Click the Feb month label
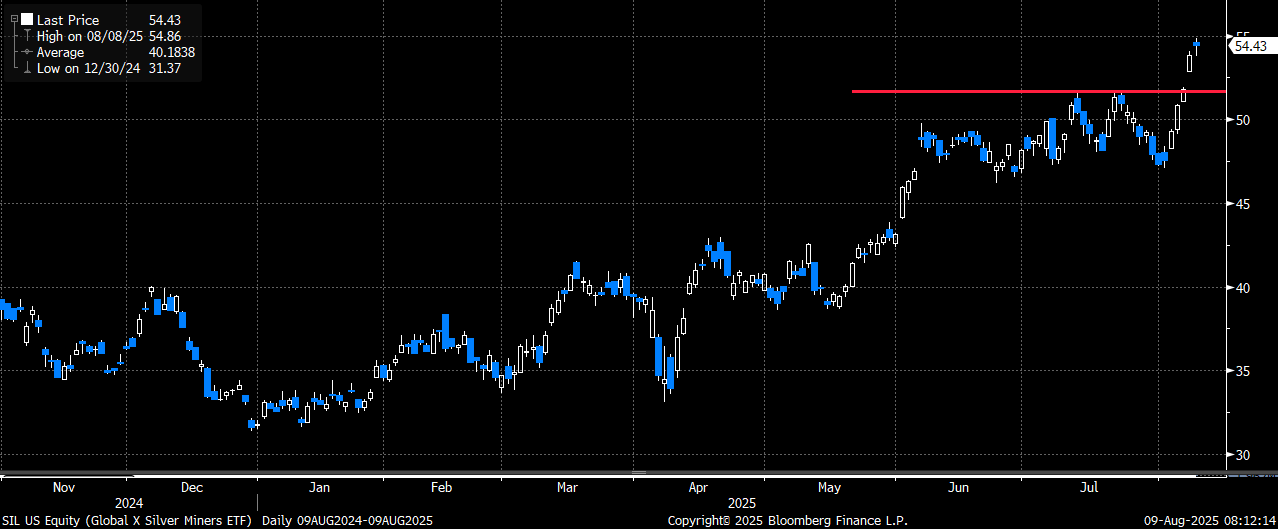 tap(441, 488)
